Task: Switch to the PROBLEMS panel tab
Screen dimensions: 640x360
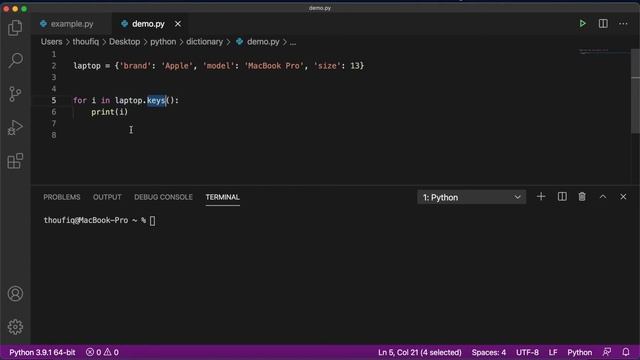Action: 62,197
